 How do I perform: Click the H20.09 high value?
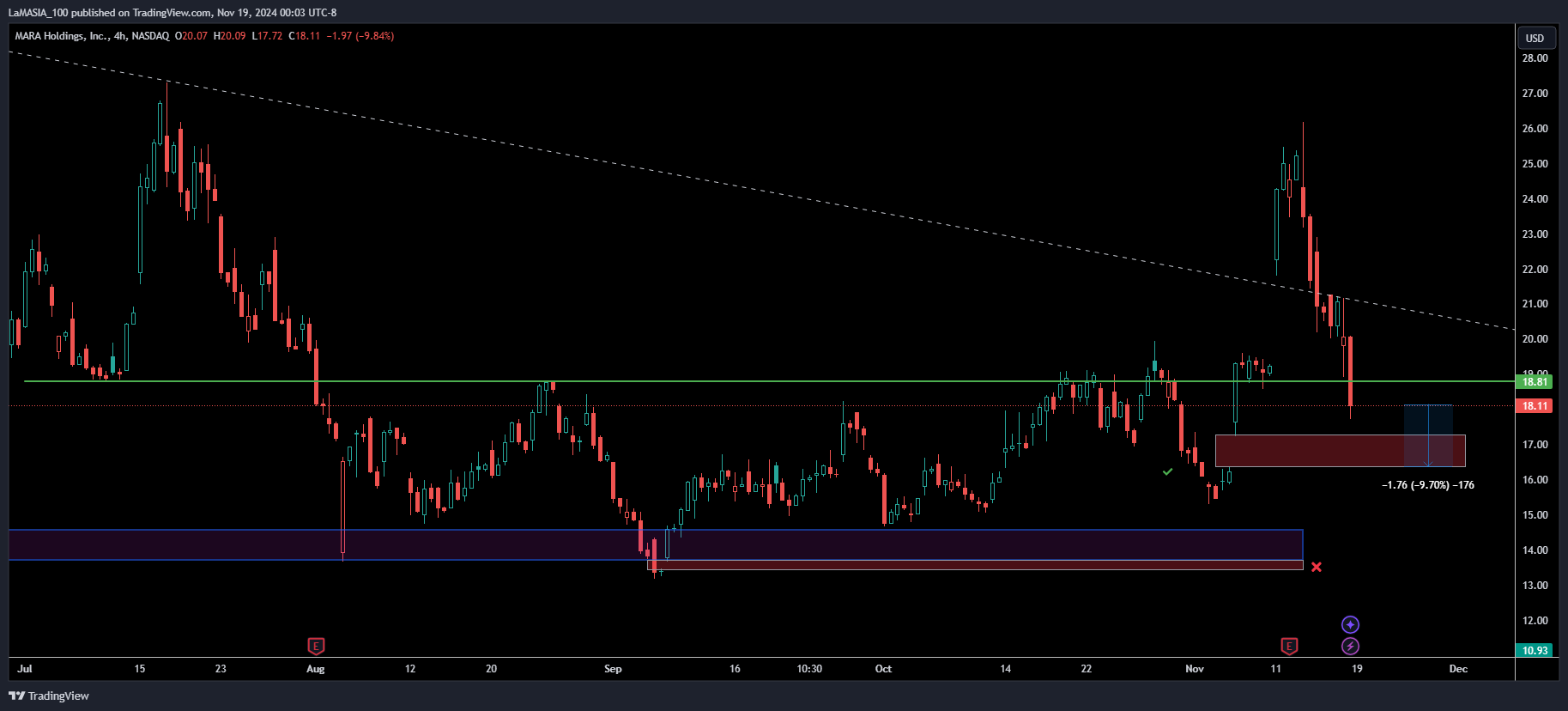pyautogui.click(x=229, y=36)
